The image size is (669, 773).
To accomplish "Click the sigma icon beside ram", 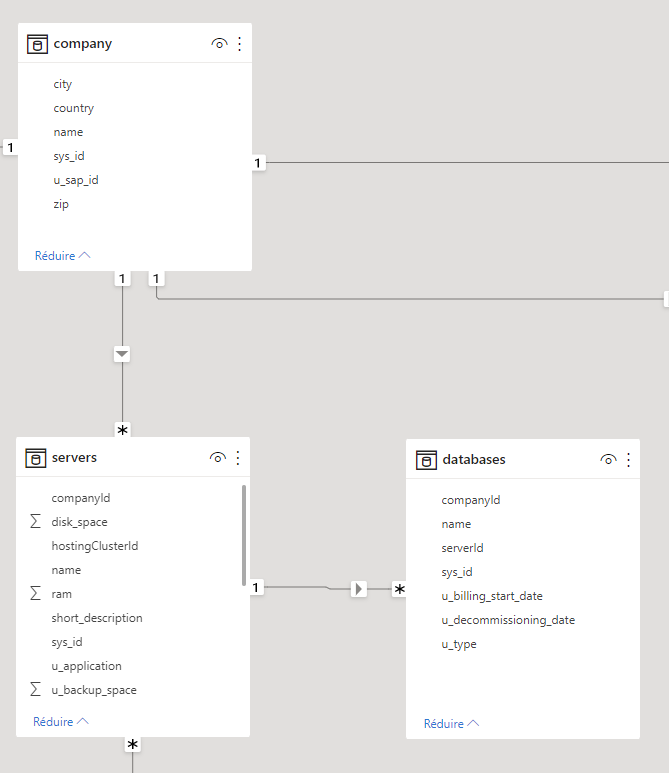I will (x=35, y=594).
